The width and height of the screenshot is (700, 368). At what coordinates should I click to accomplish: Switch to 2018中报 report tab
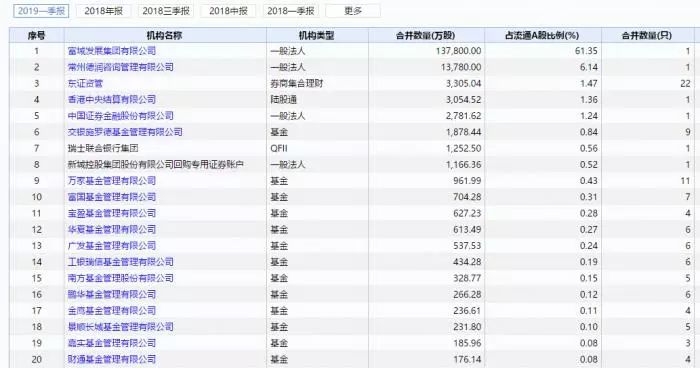228,11
